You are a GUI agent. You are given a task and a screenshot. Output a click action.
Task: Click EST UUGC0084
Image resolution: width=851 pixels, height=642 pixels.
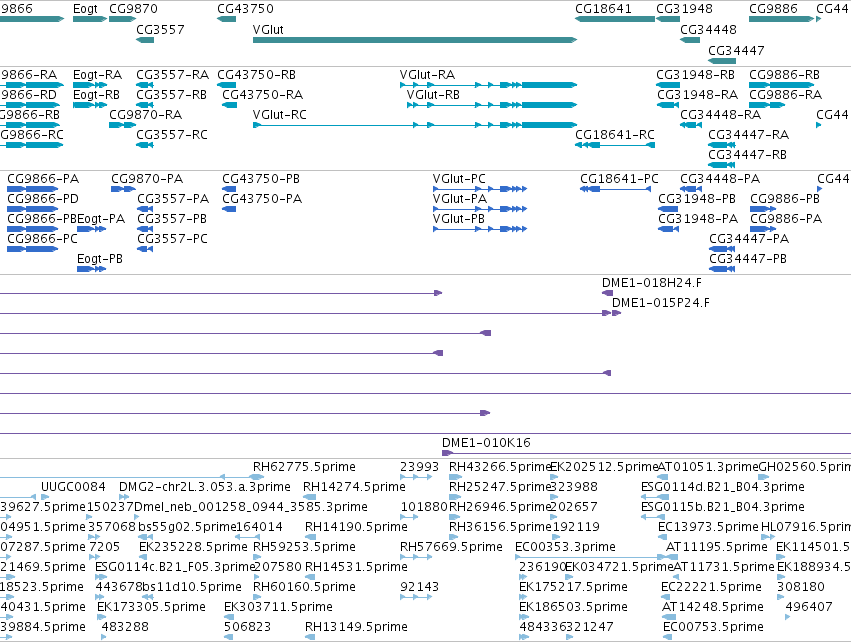(45, 497)
